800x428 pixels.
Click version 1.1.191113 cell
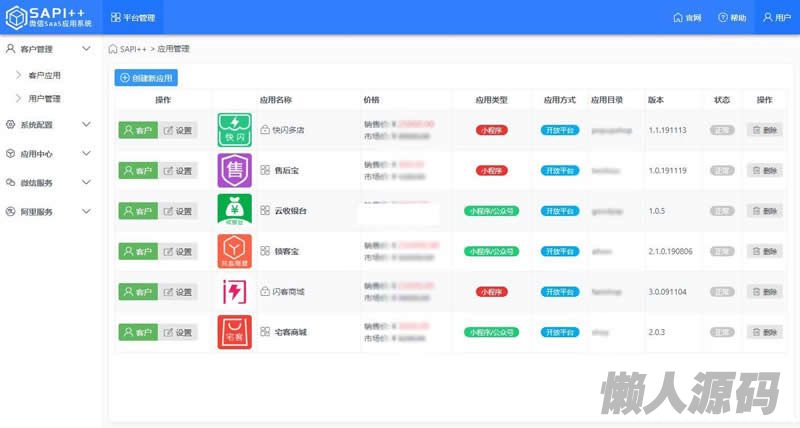point(667,131)
